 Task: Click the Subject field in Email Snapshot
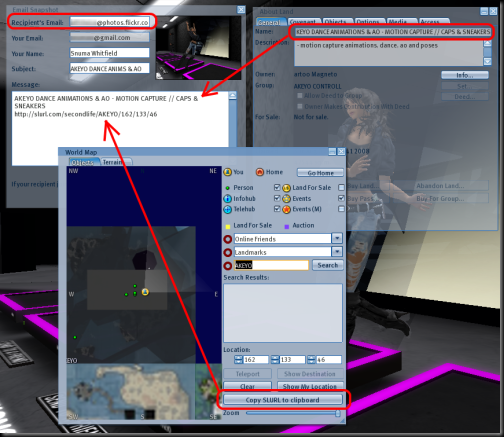[109, 68]
